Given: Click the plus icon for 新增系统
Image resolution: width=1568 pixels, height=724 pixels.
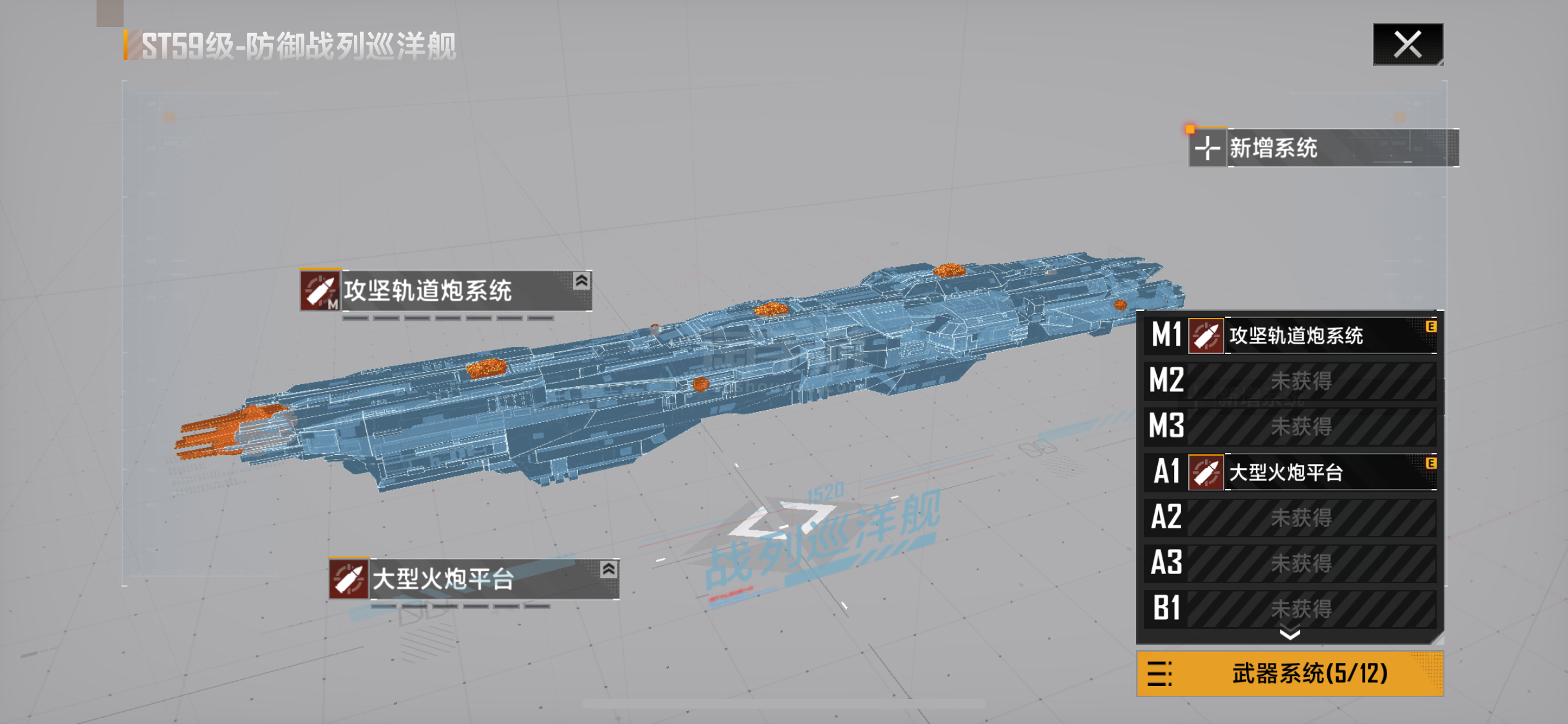Looking at the screenshot, I should (x=1208, y=148).
